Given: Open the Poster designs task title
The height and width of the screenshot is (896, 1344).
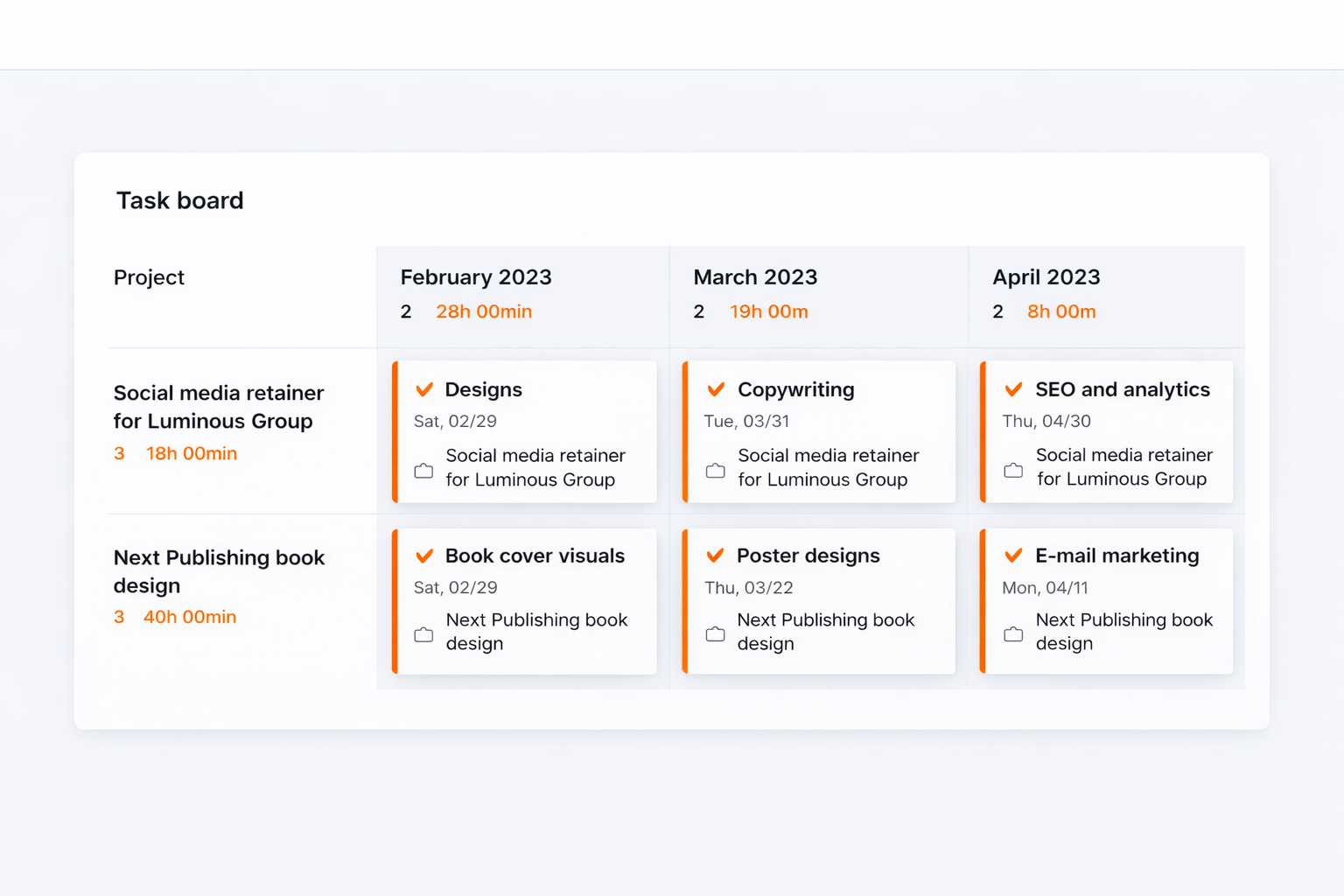Looking at the screenshot, I should (x=808, y=556).
